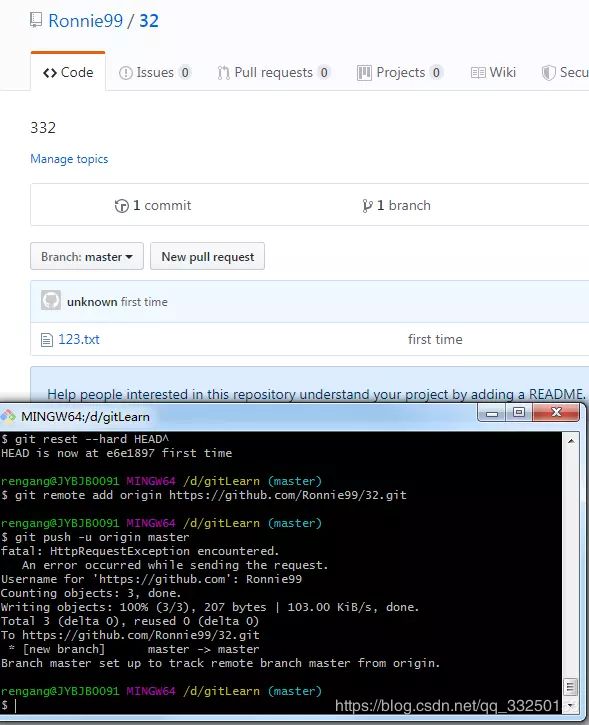Click the repository book icon beside Ronnie99
This screenshot has height=725, width=589.
[x=36, y=20]
